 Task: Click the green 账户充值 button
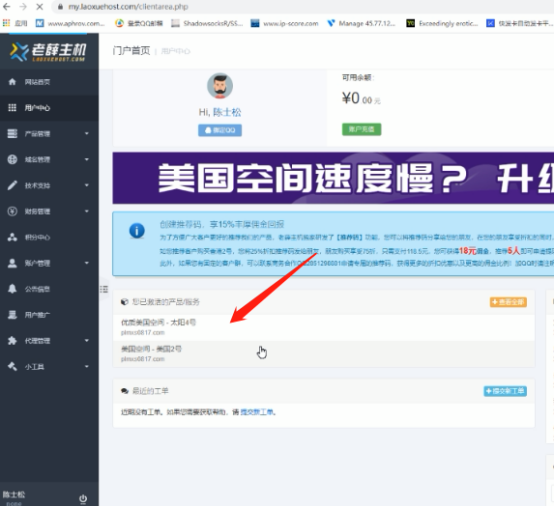point(361,129)
